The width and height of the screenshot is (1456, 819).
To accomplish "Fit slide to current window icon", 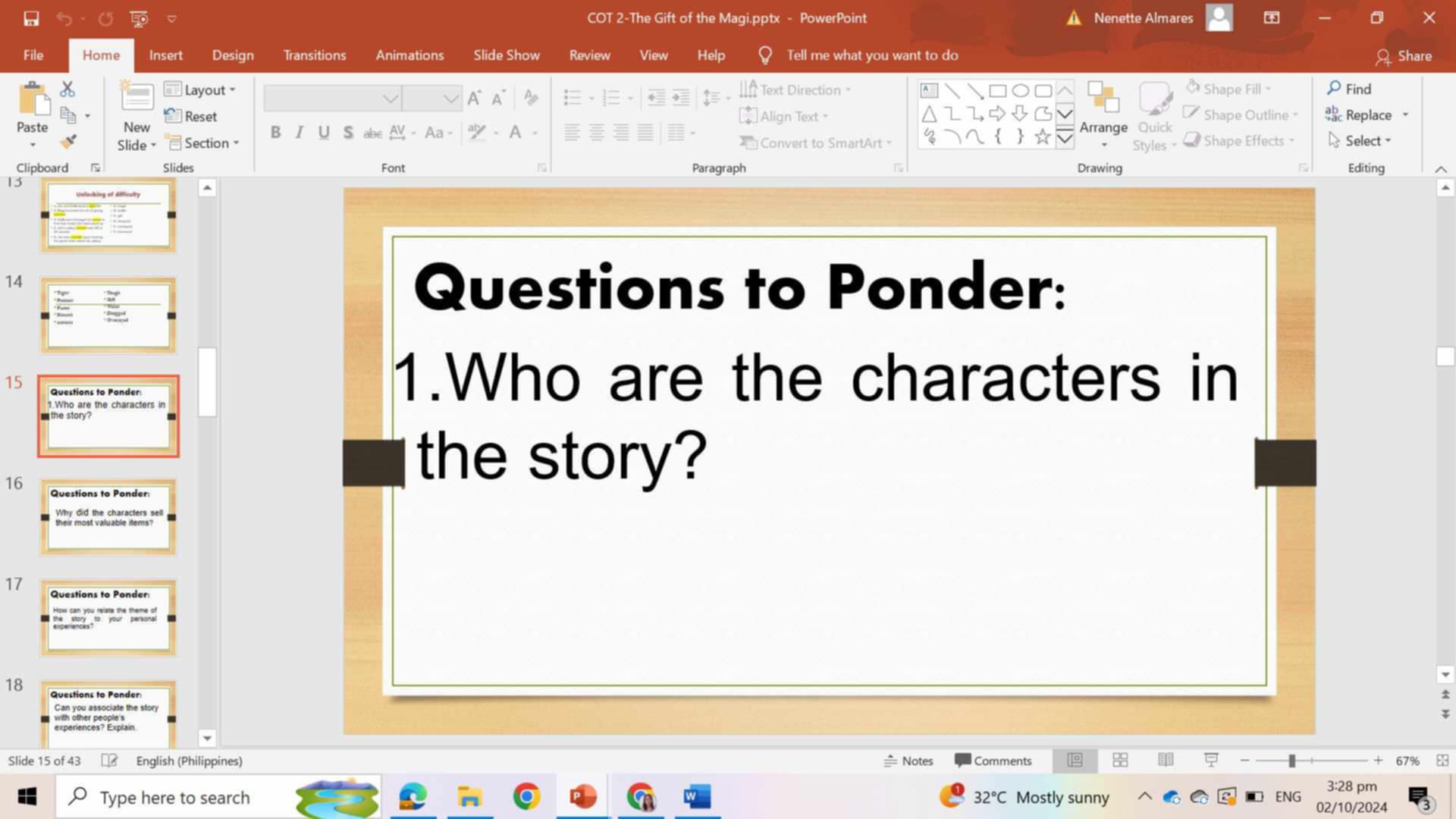I will click(x=1442, y=760).
